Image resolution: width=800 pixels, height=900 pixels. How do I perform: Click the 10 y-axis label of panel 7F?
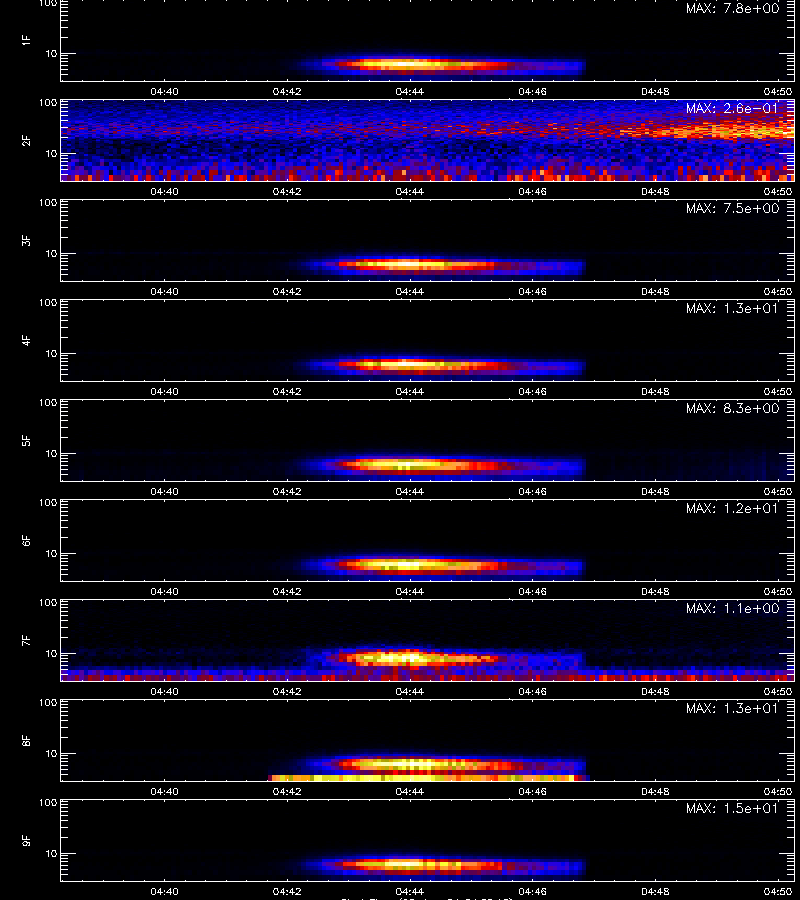[x=52, y=653]
